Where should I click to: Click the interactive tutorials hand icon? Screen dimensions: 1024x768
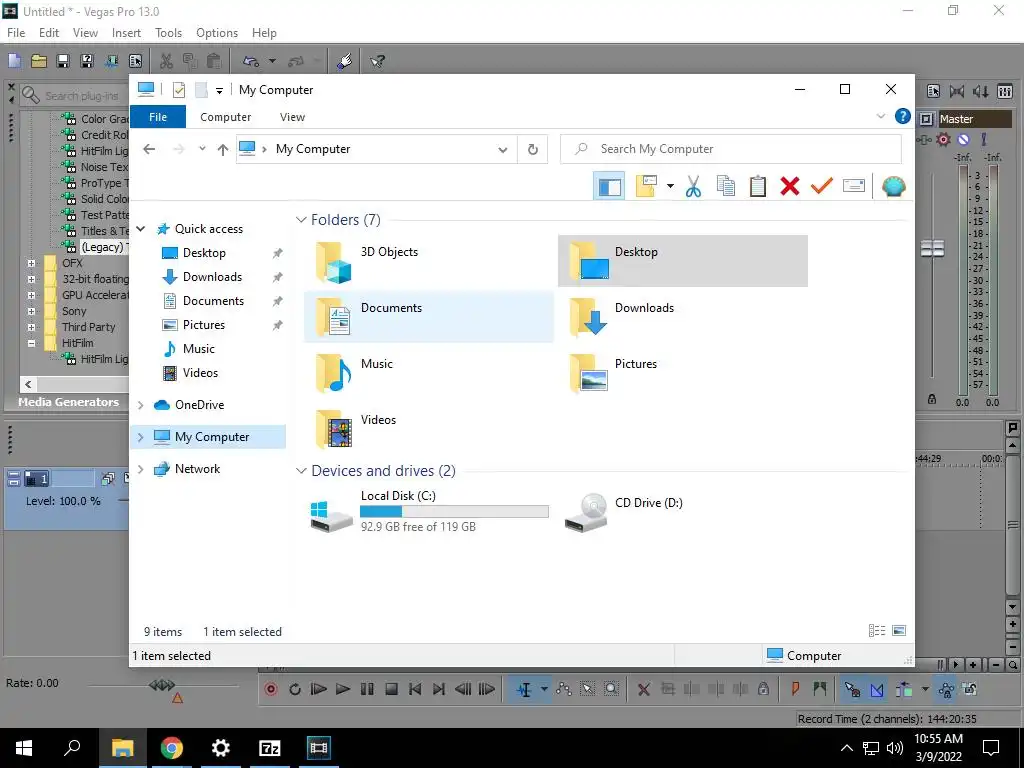point(345,61)
